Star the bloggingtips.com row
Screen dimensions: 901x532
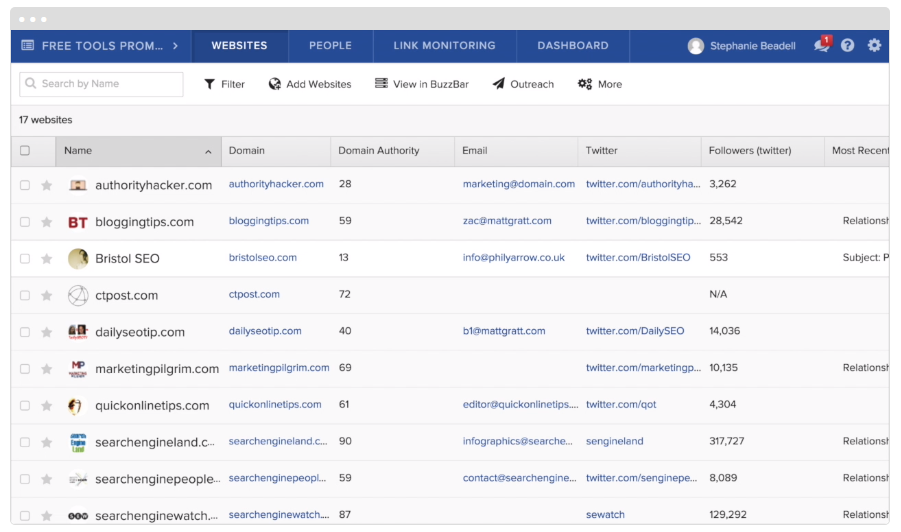pos(47,222)
